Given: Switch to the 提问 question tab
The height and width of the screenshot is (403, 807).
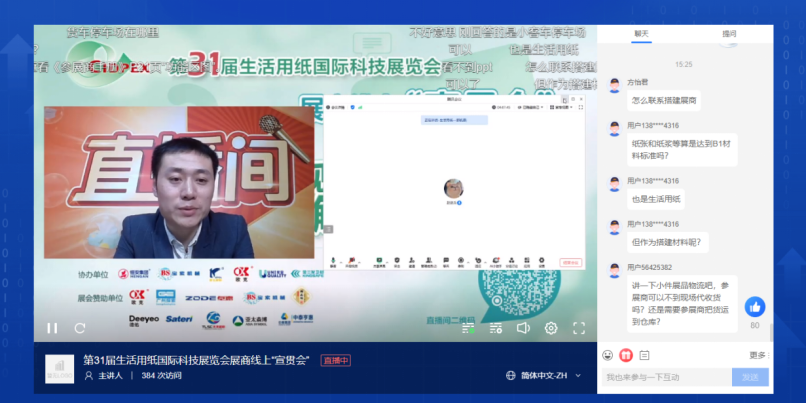Looking at the screenshot, I should 729,33.
